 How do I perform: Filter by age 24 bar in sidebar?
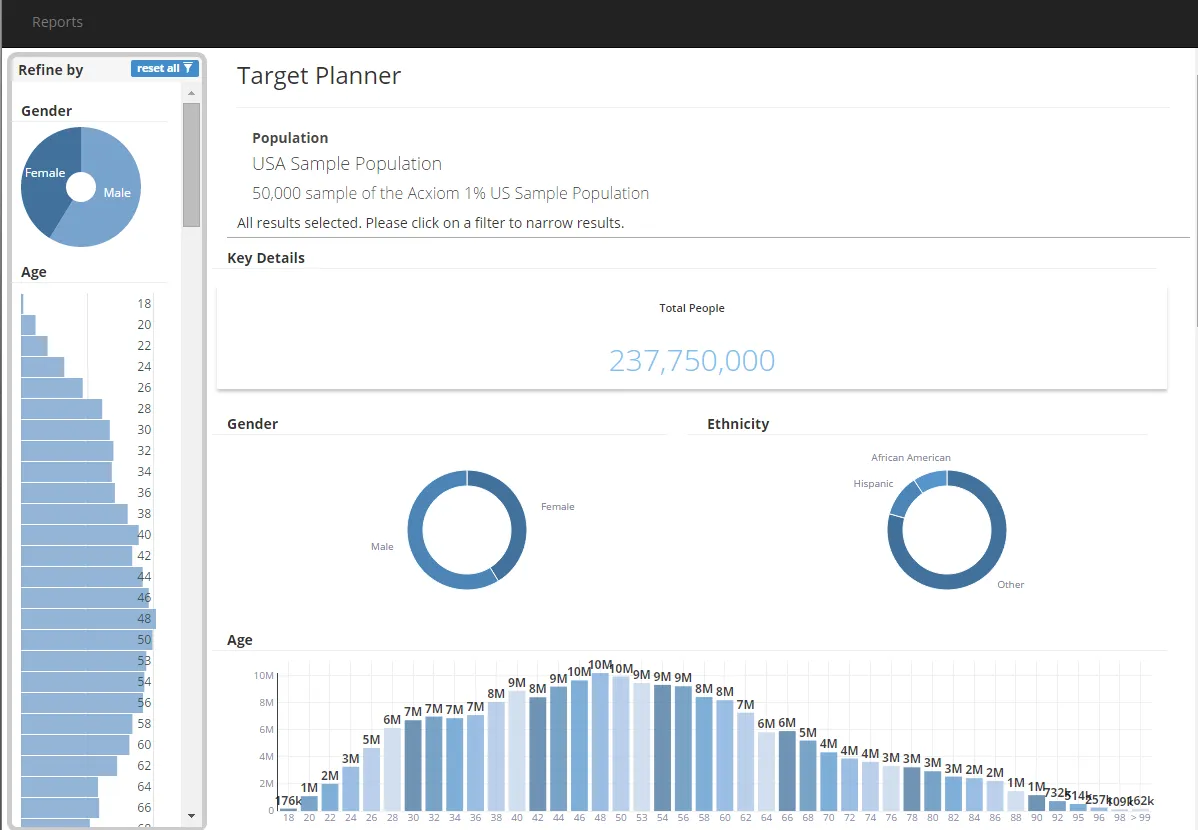[43, 367]
